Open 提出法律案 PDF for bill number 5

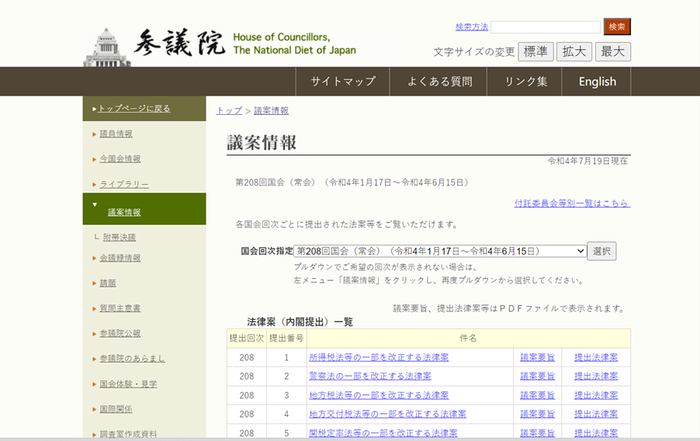pyautogui.click(x=596, y=433)
